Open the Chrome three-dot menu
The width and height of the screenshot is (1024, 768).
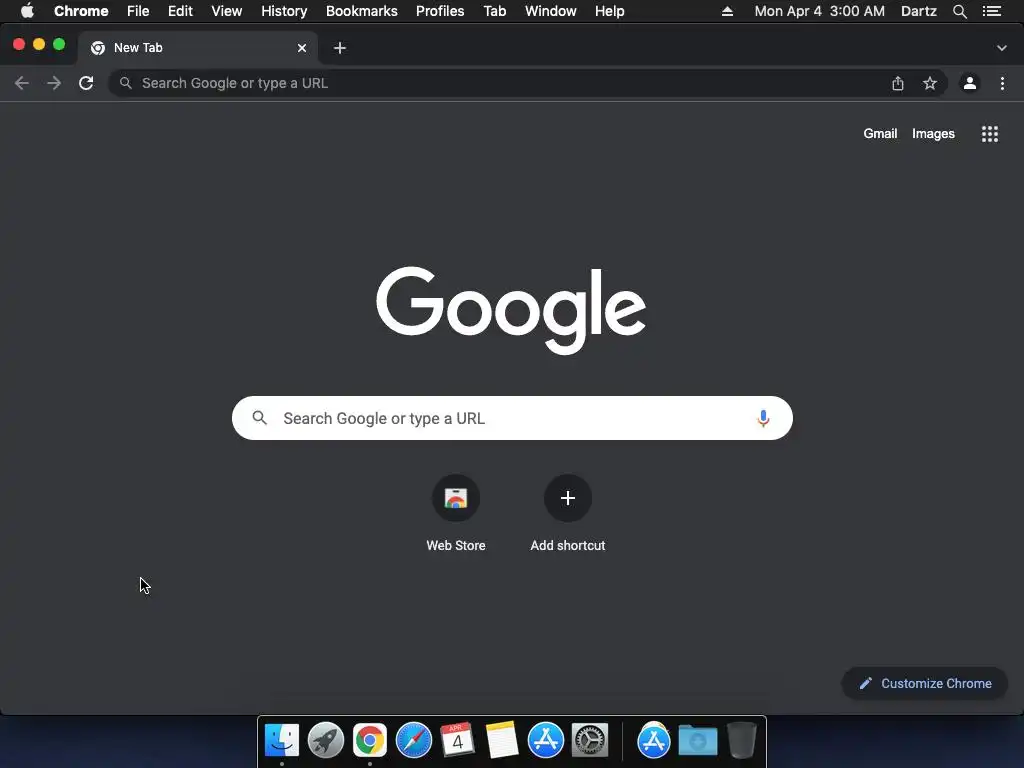pyautogui.click(x=1002, y=83)
